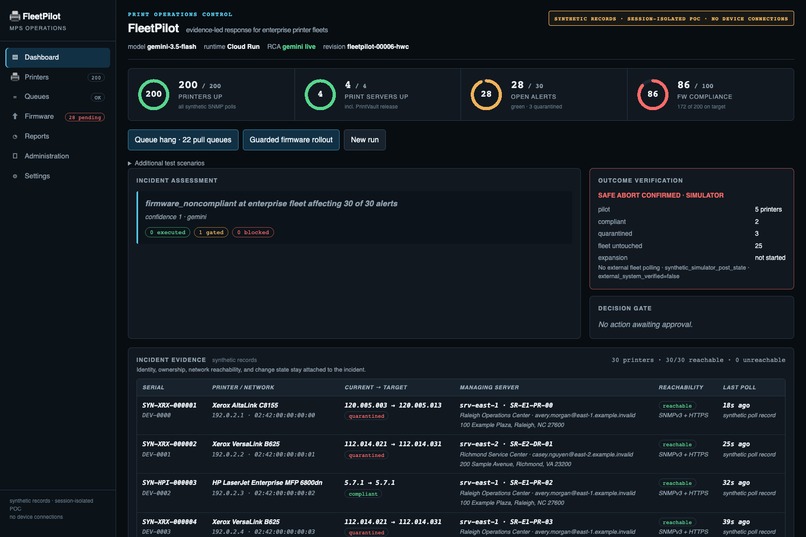Select the firmware_noncompliant incident assessment text

pos(271,203)
